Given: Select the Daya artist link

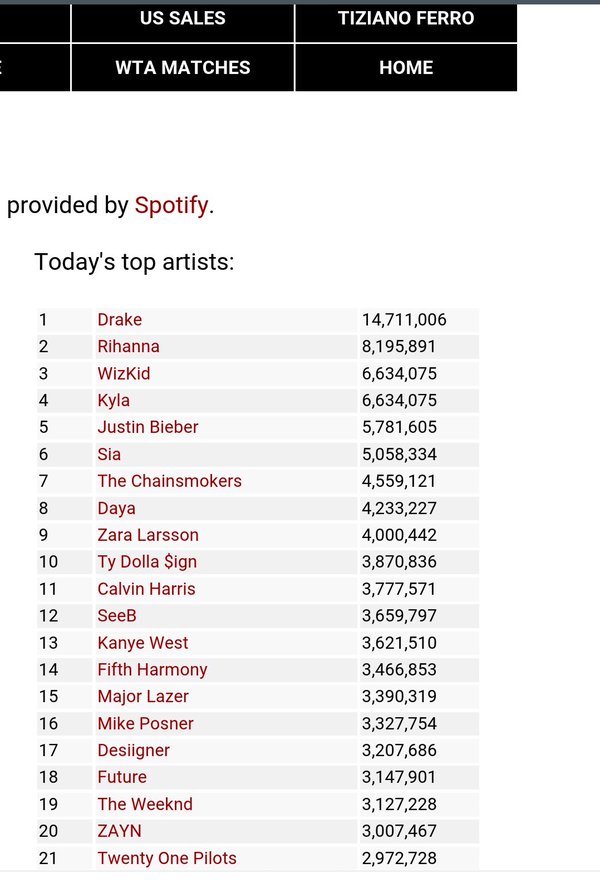Looking at the screenshot, I should (x=116, y=508).
